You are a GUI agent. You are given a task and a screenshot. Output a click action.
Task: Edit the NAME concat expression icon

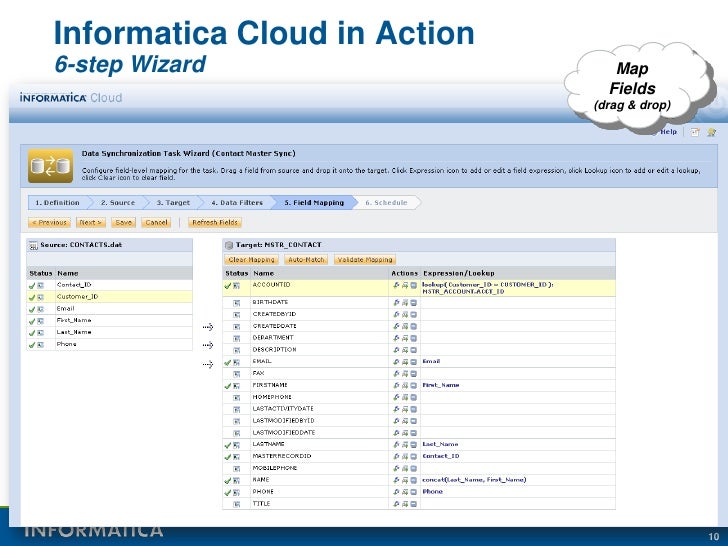click(396, 480)
